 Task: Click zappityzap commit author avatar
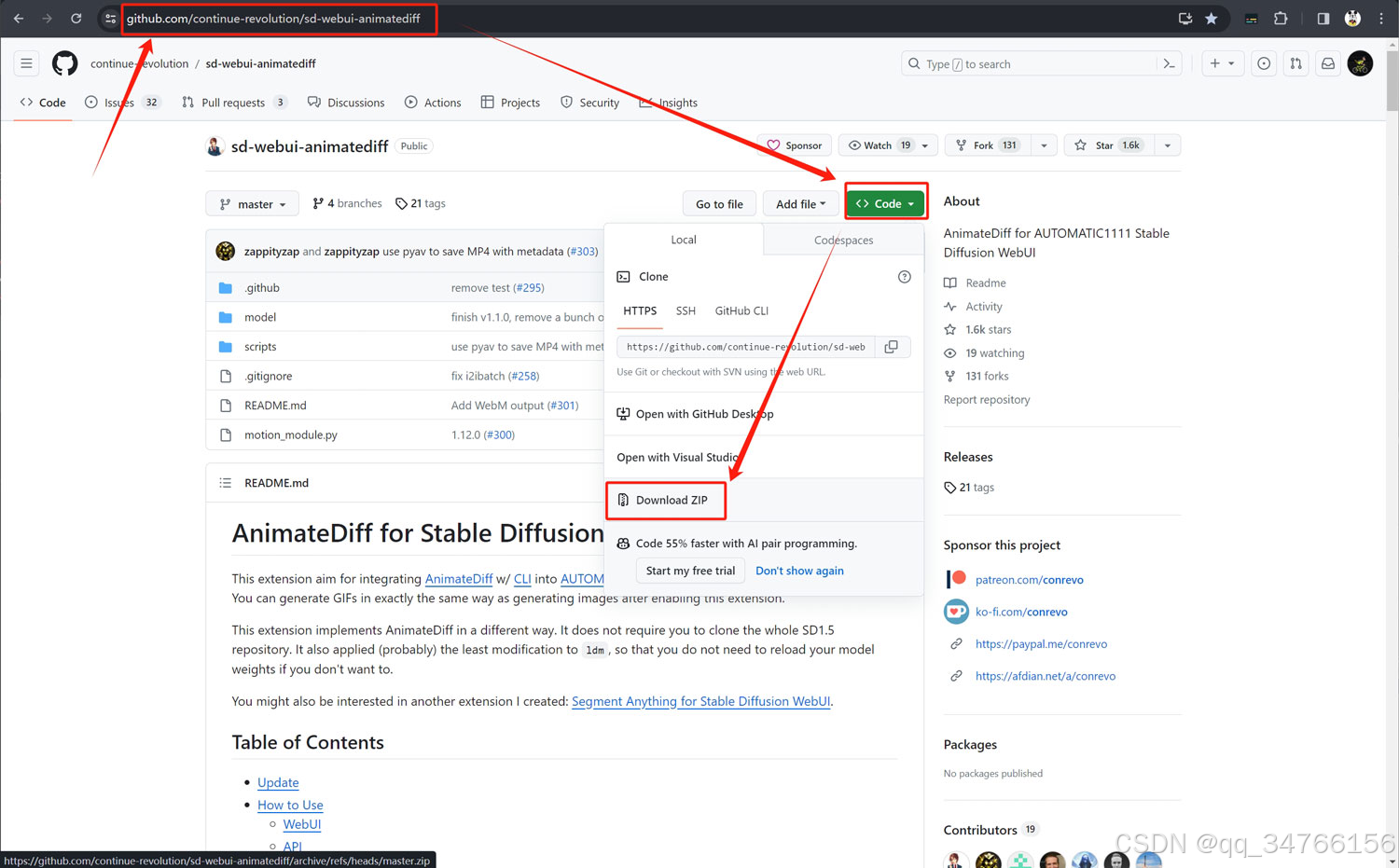tap(225, 251)
